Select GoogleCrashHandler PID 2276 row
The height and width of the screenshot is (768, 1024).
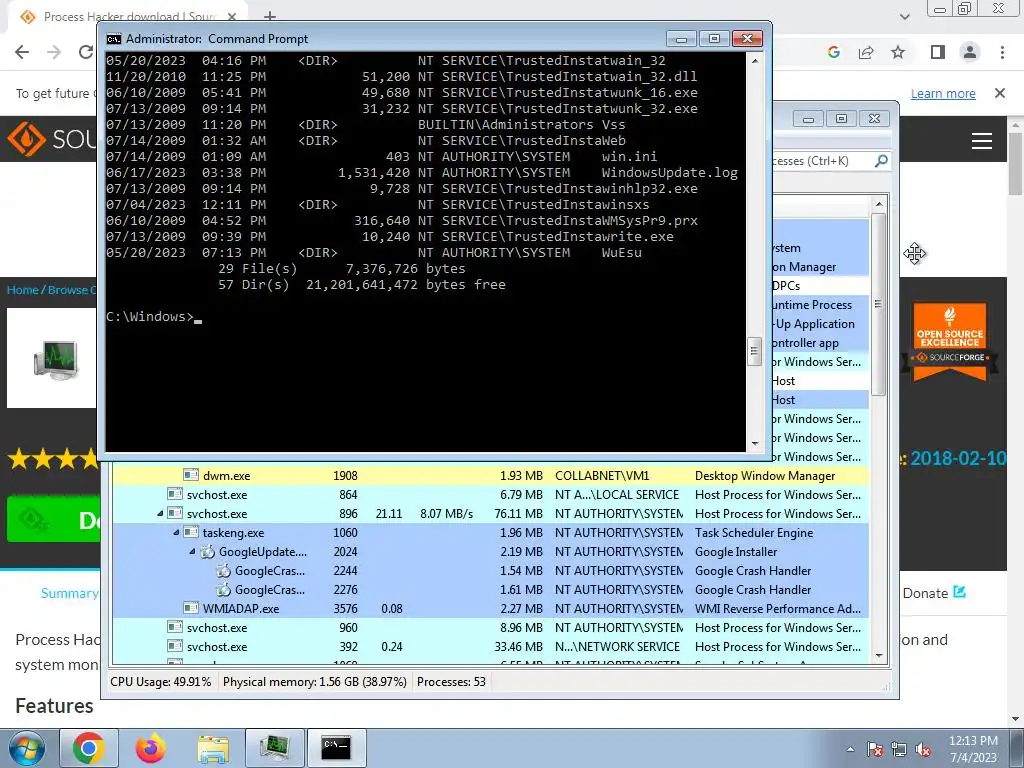pyautogui.click(x=490, y=589)
